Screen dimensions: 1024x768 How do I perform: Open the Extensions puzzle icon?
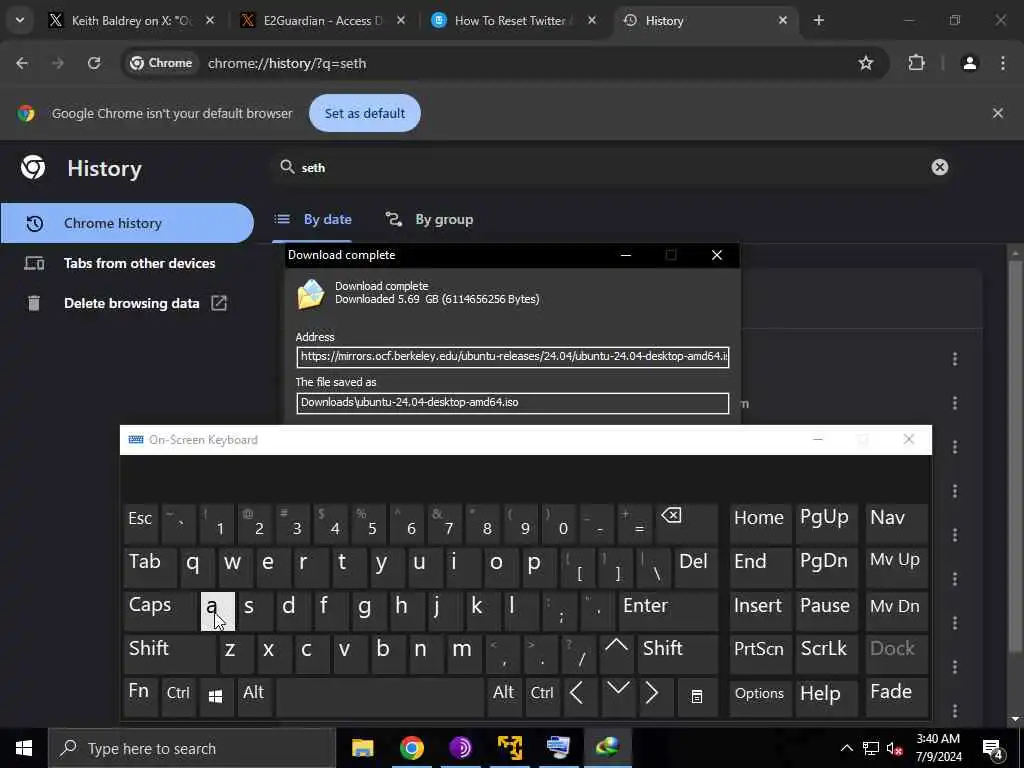point(916,63)
